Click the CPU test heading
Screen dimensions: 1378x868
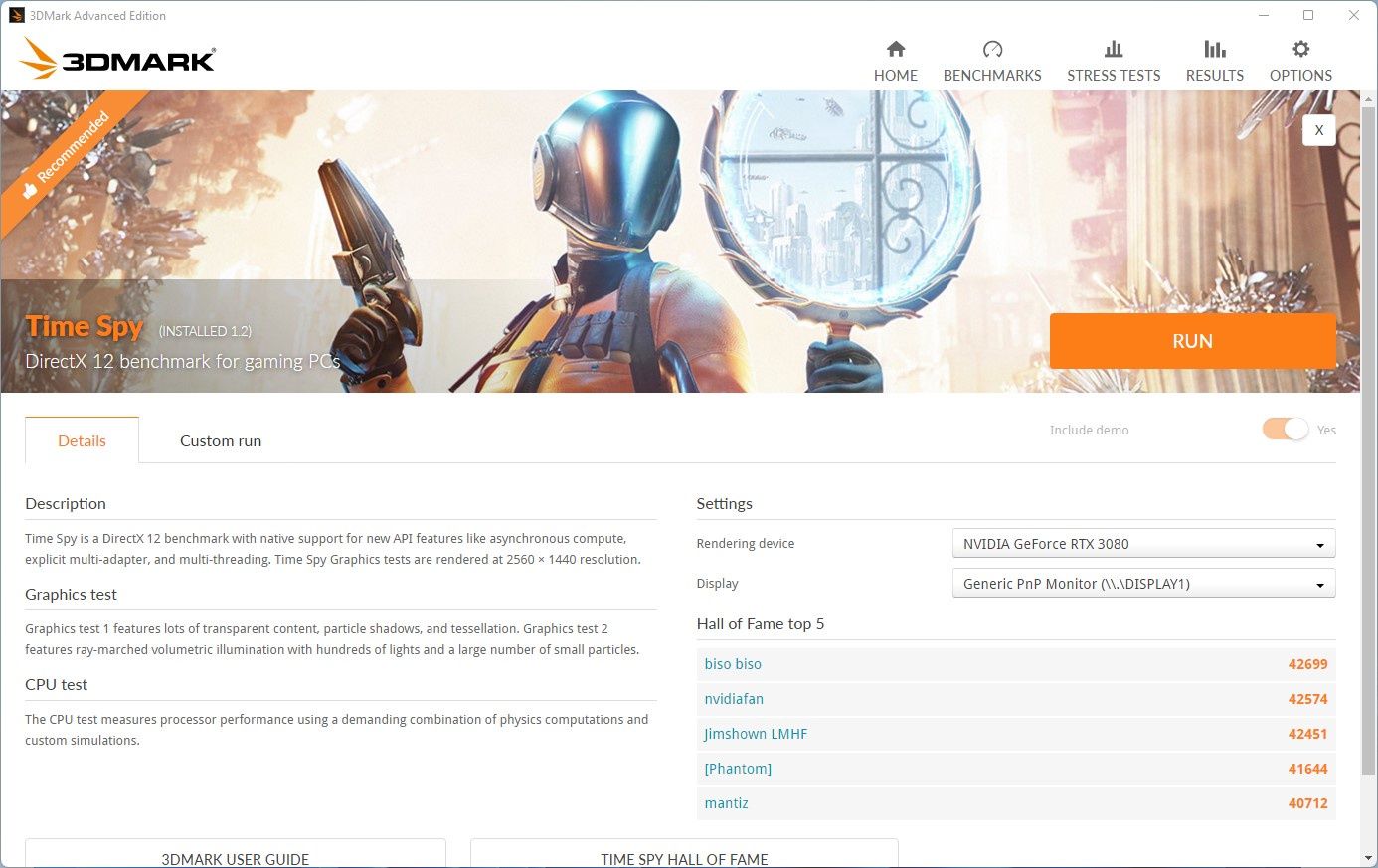click(57, 685)
